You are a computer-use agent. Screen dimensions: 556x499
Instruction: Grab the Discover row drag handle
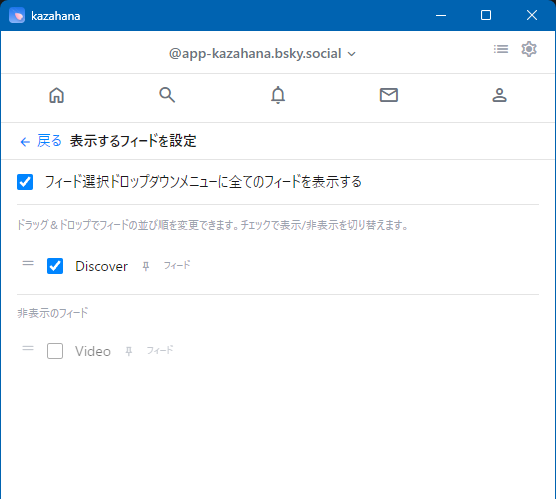click(28, 263)
